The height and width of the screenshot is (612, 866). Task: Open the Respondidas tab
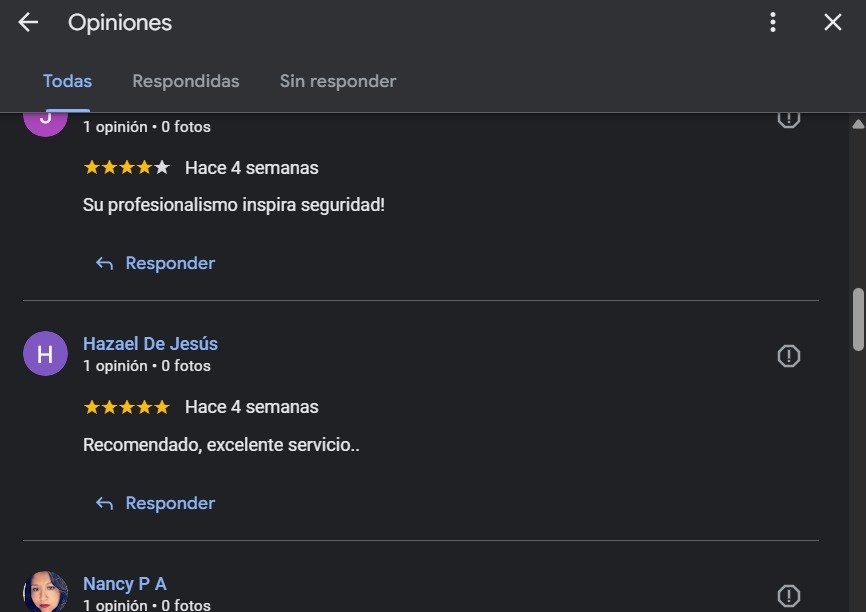click(186, 81)
